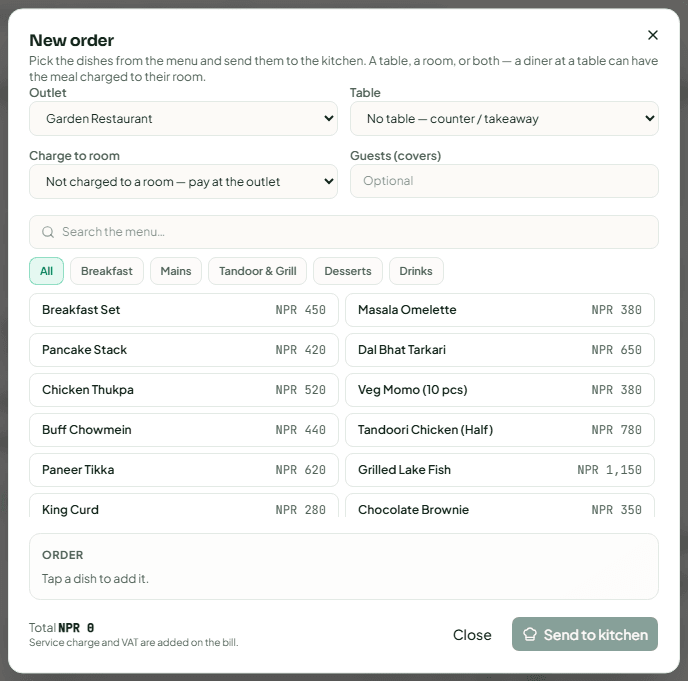This screenshot has height=681, width=688.
Task: Add Chocolate Brownie to the order
Action: [x=500, y=505]
